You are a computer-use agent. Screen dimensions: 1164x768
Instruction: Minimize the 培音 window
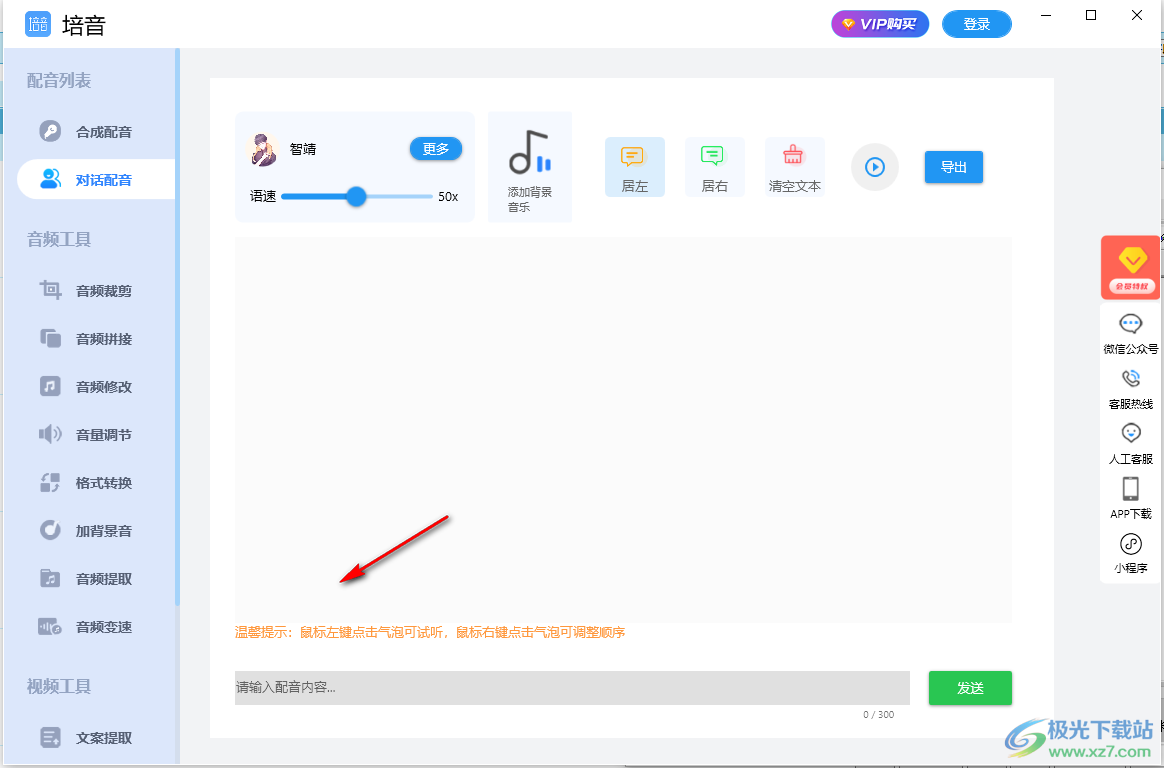1046,16
